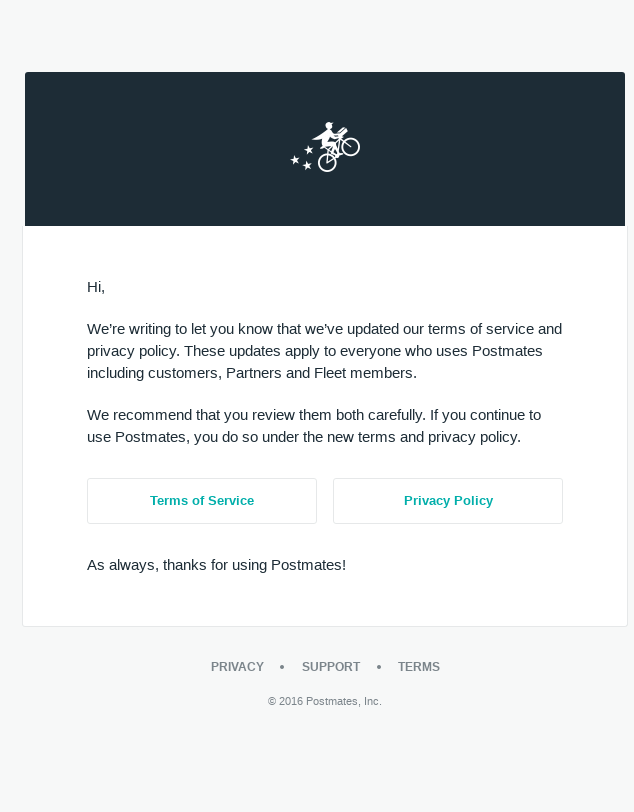Open the Terms of Service page
The width and height of the screenshot is (634, 812).
202,500
